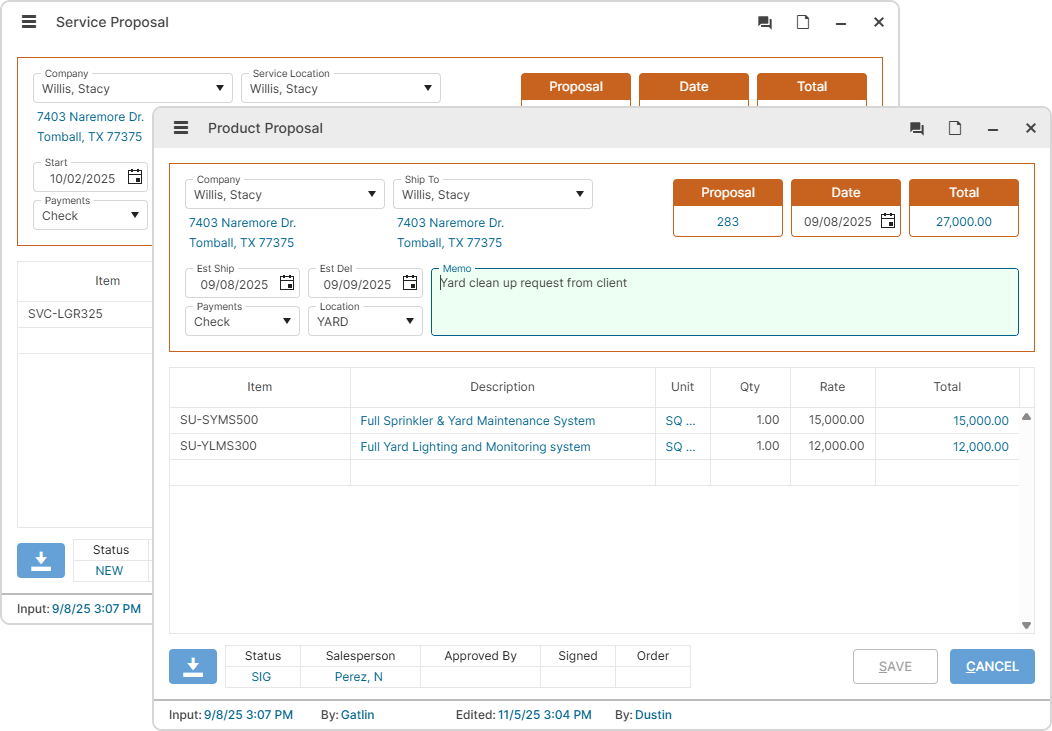The width and height of the screenshot is (1052, 731).
Task: Click the scroll down arrow in item grid
Action: 1026,625
